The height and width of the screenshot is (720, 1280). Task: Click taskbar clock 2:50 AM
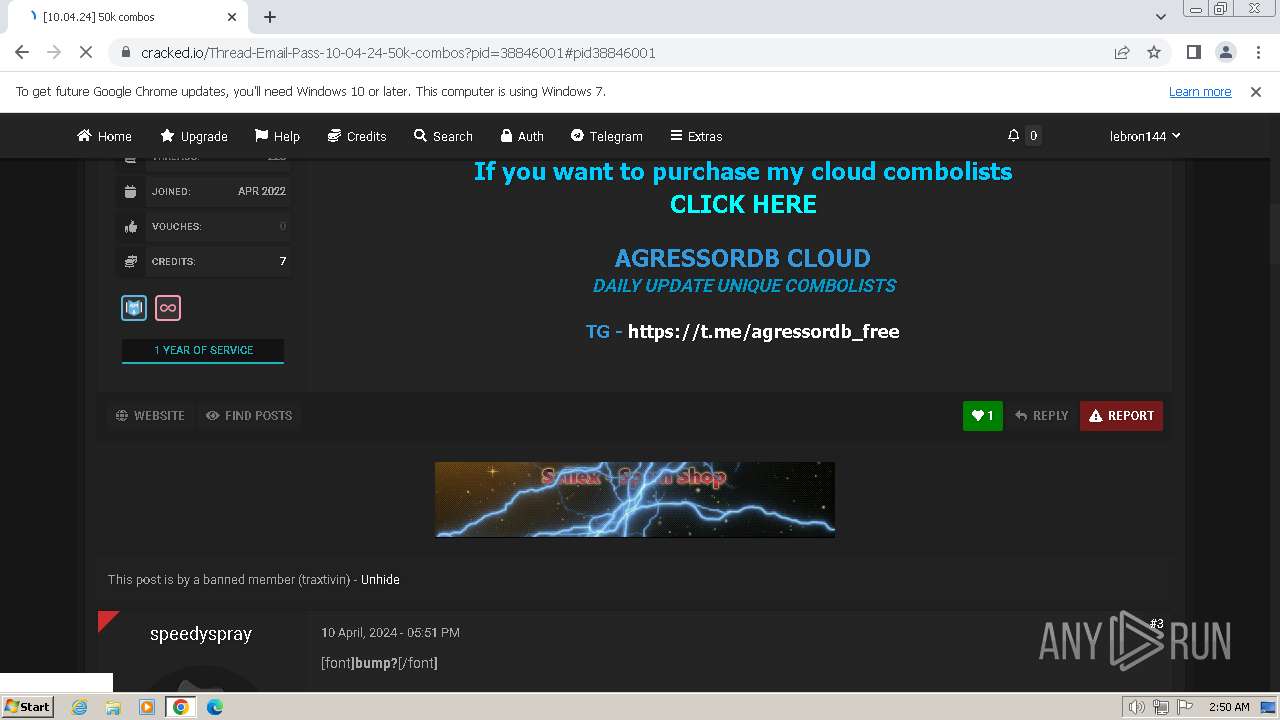[x=1229, y=707]
